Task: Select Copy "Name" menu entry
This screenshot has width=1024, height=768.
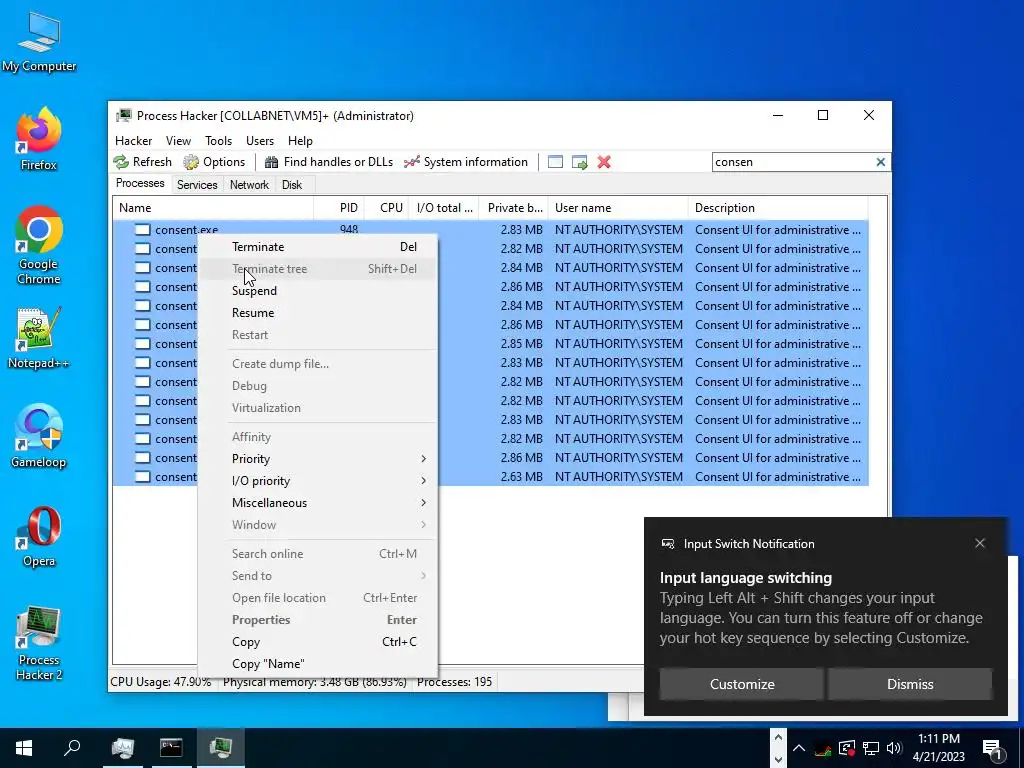Action: point(318,664)
